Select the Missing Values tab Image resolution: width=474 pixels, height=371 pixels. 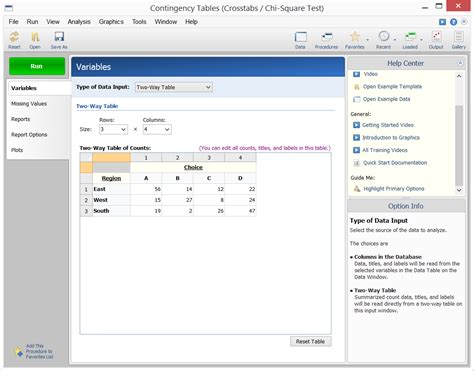(29, 104)
